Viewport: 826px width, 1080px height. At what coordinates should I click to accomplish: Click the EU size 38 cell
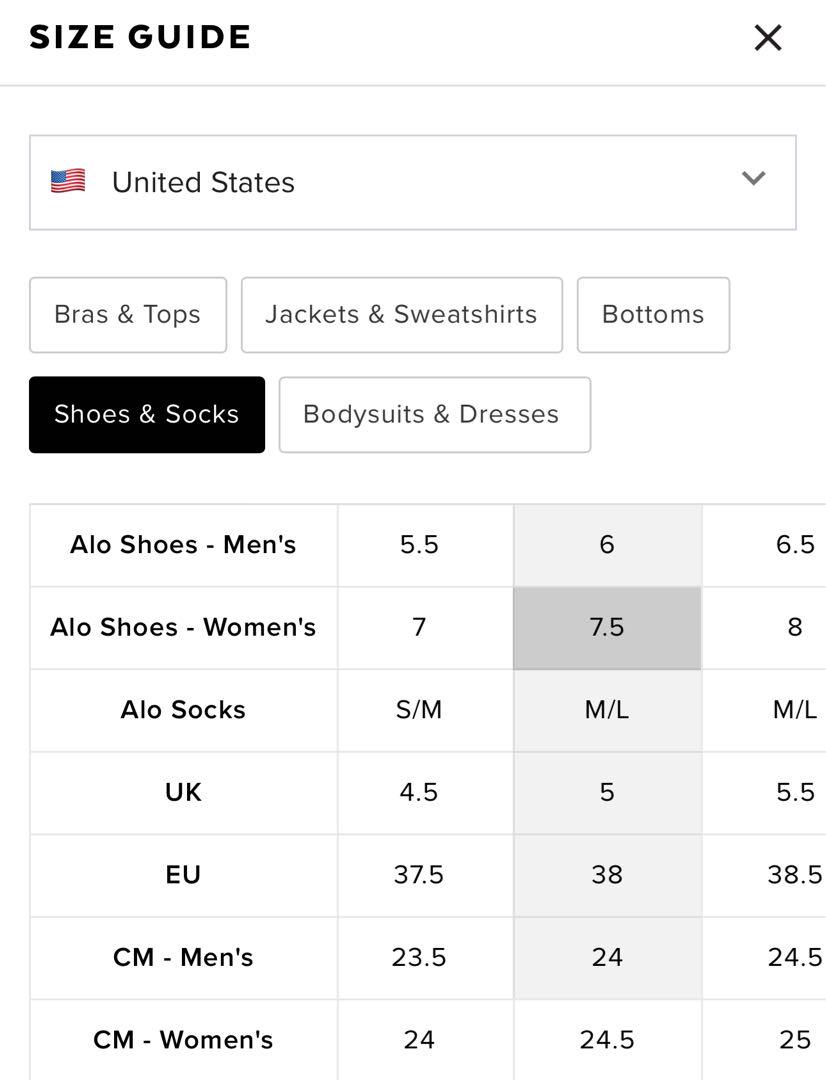608,875
